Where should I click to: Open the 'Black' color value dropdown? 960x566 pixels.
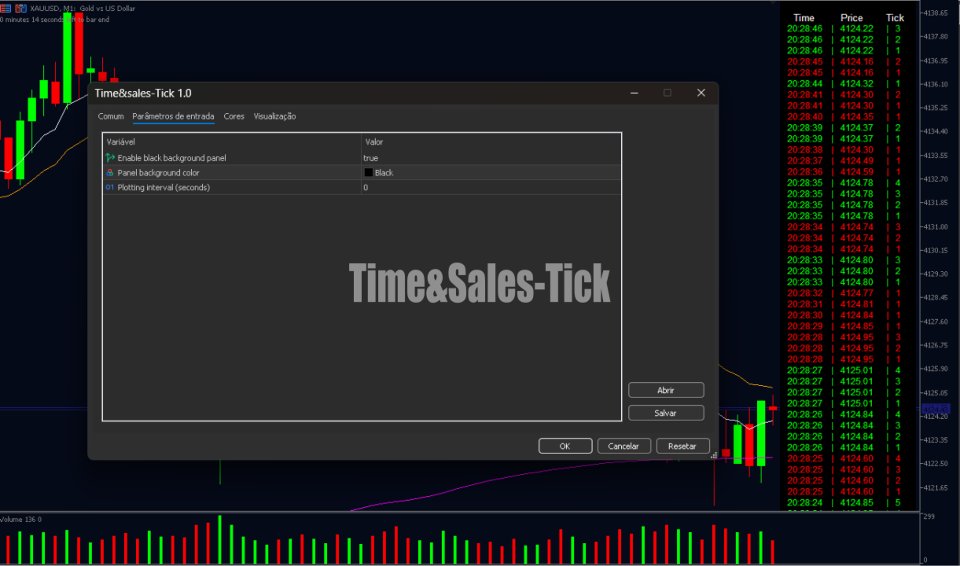click(384, 173)
